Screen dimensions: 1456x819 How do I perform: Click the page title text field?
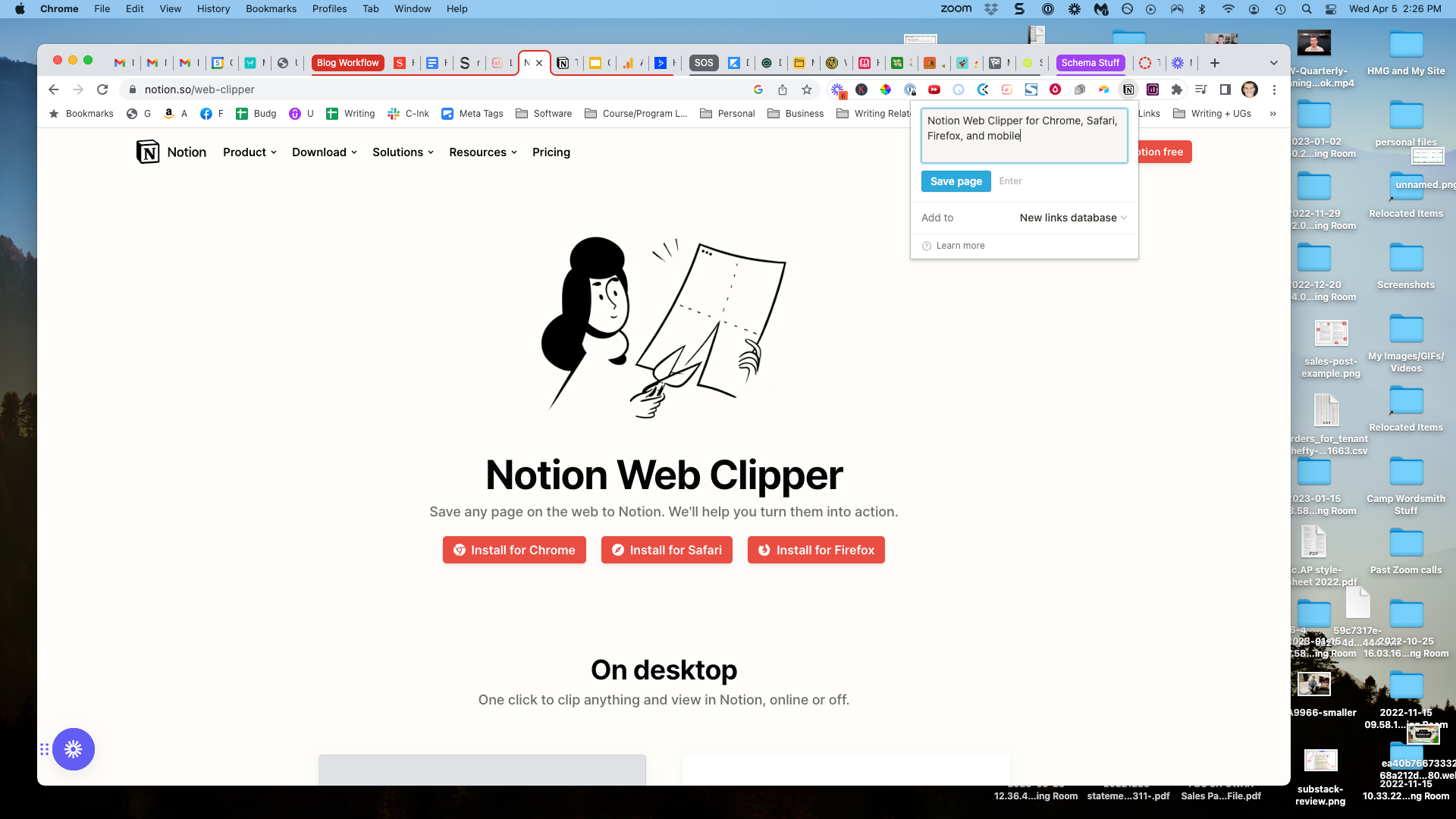(x=1024, y=136)
